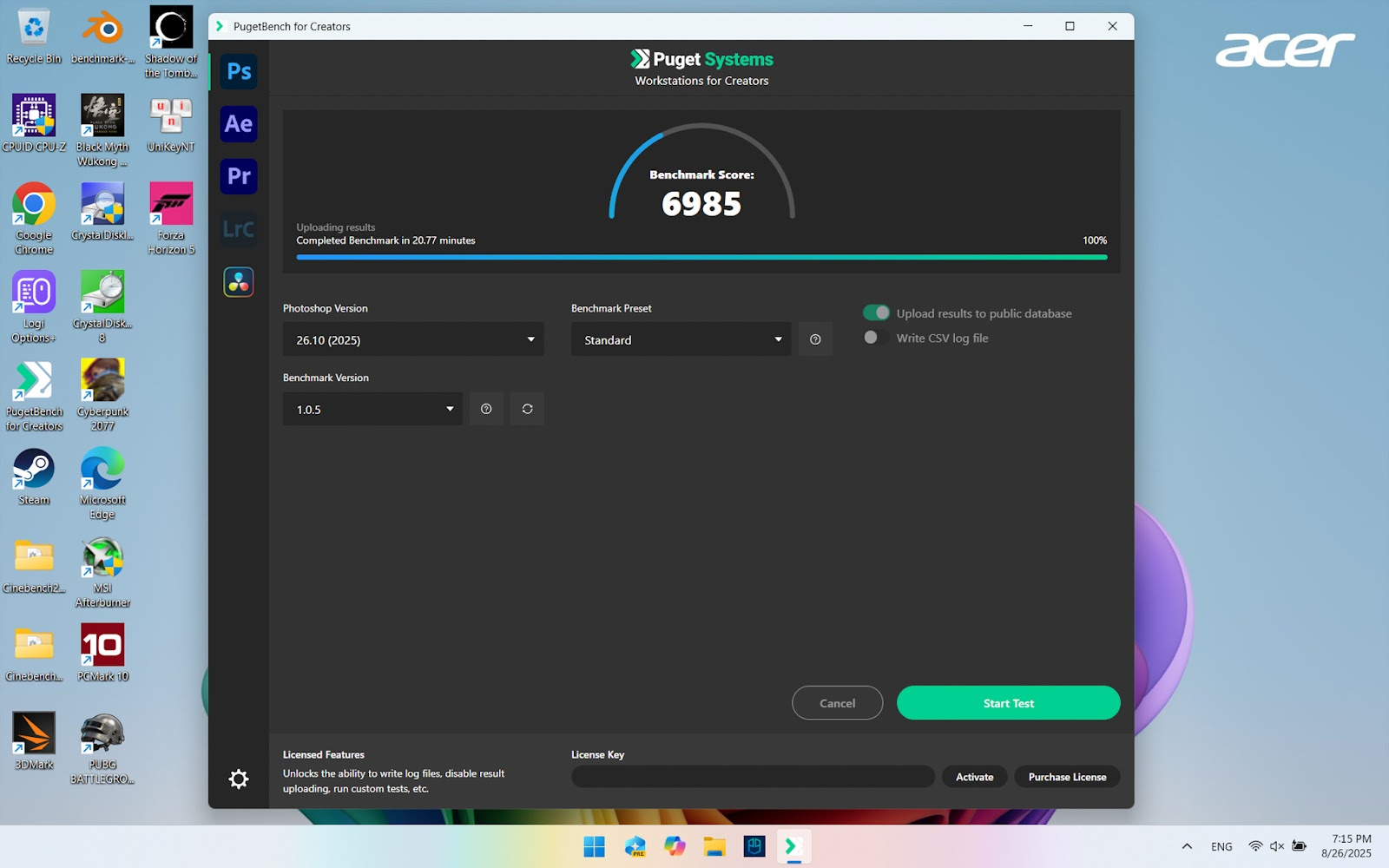Open PUBG BATTLEGROUNDS desktop shortcut
The width and height of the screenshot is (1389, 868).
[102, 748]
